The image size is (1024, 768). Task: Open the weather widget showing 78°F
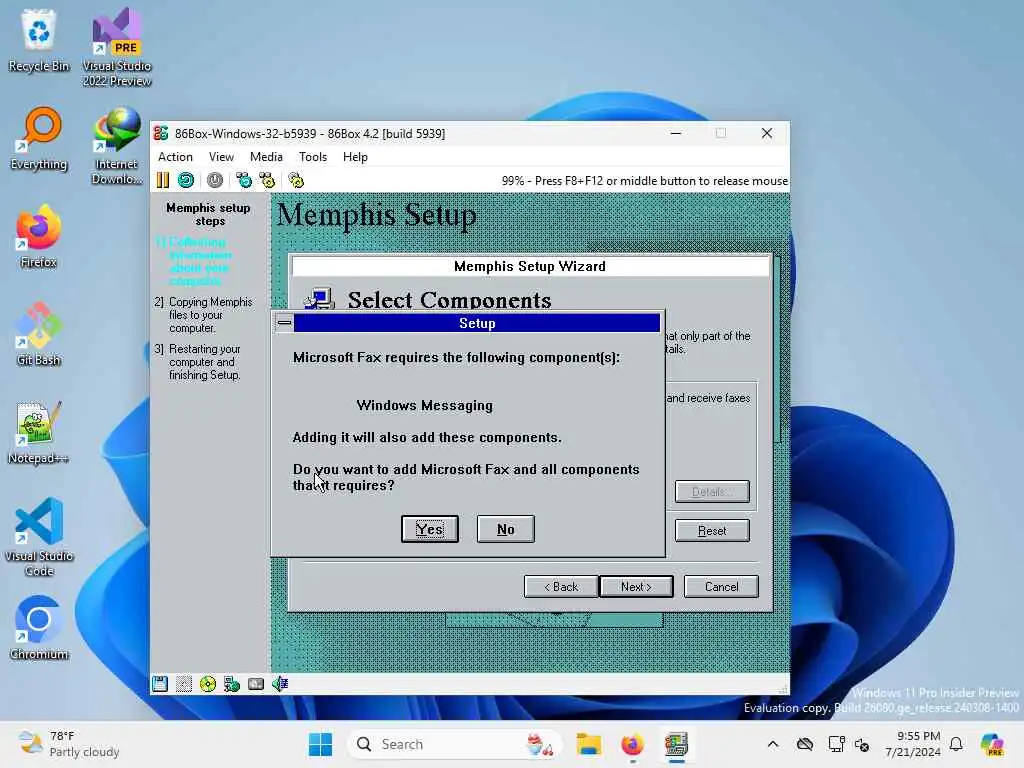[x=69, y=744]
